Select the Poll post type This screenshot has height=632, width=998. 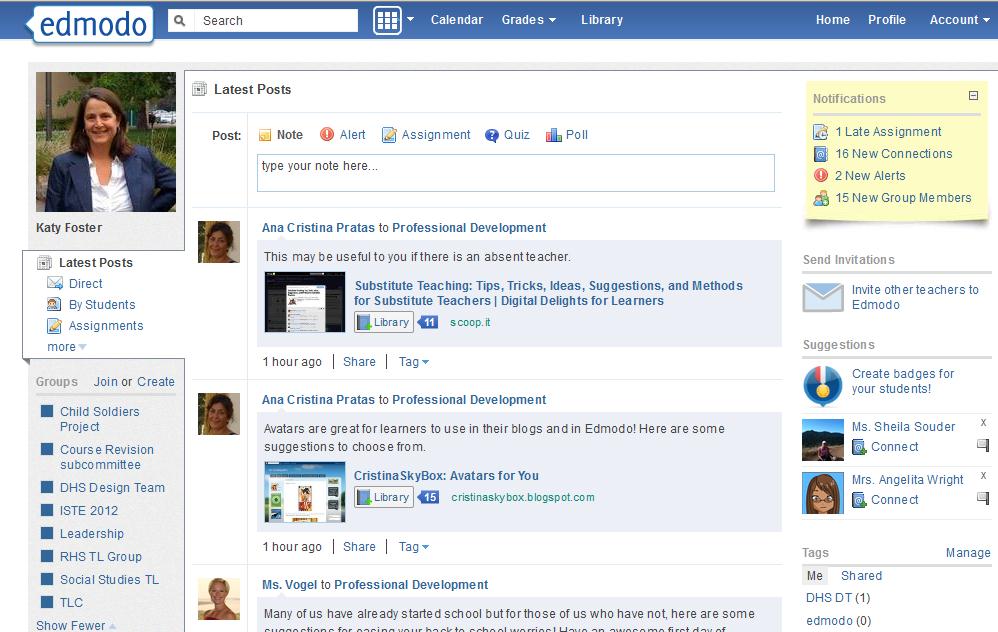point(566,135)
